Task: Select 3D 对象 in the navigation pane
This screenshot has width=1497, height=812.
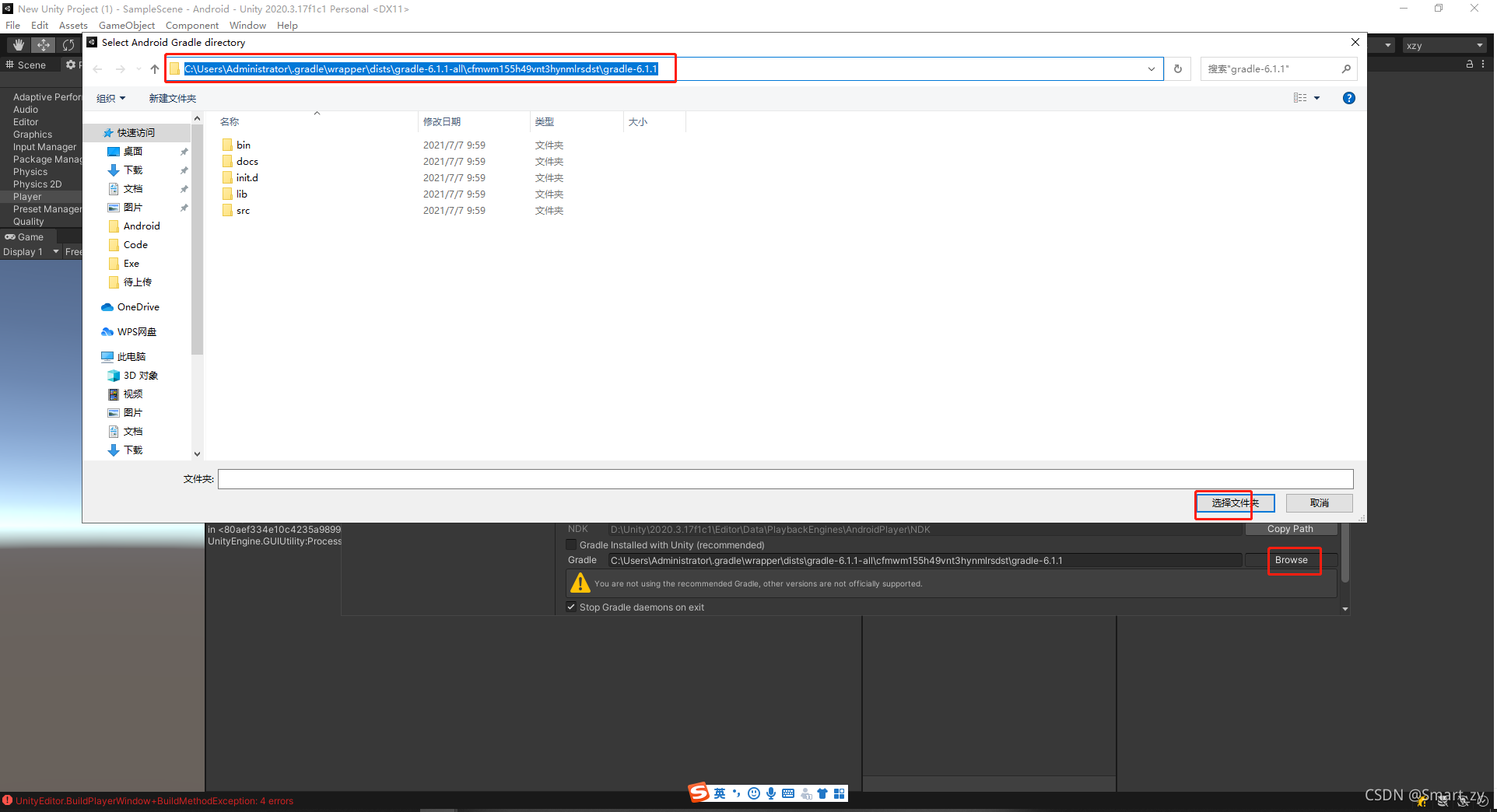Action: [x=140, y=376]
